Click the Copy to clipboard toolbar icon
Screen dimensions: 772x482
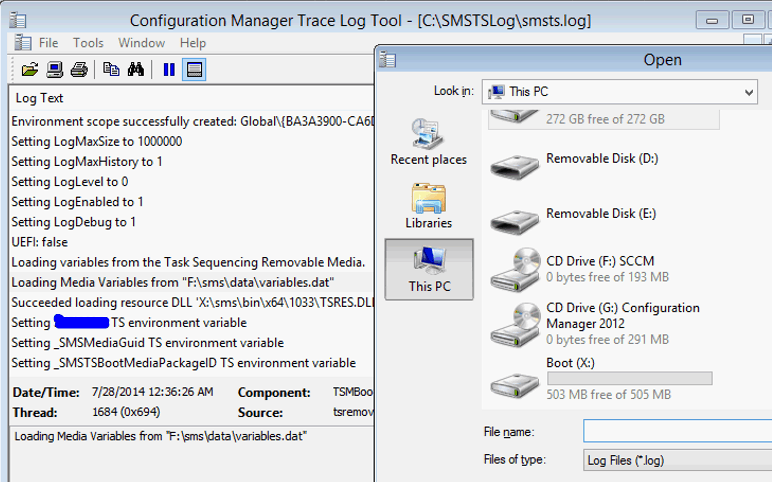111,69
